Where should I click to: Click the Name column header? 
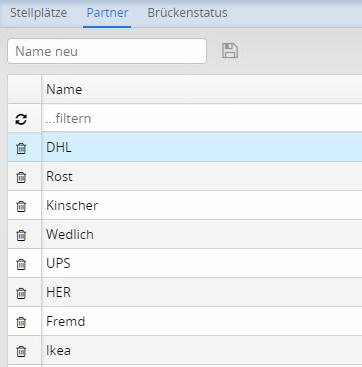(x=202, y=89)
